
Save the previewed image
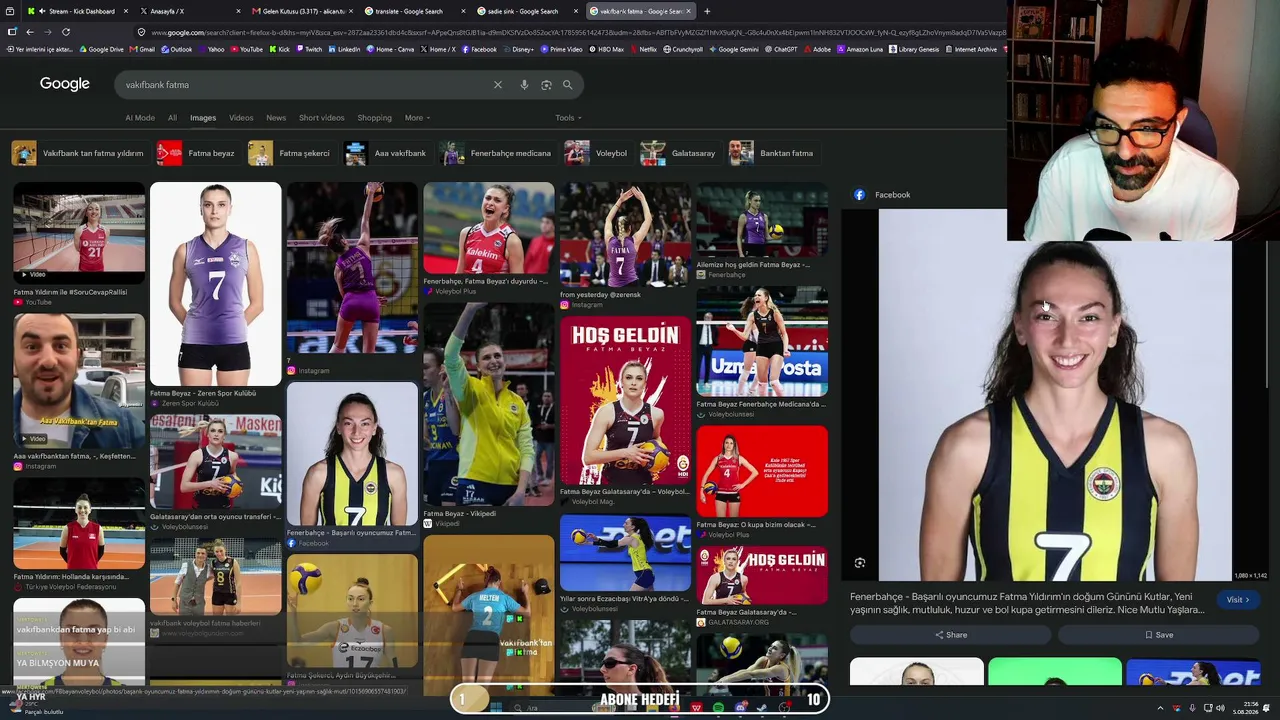click(1159, 635)
